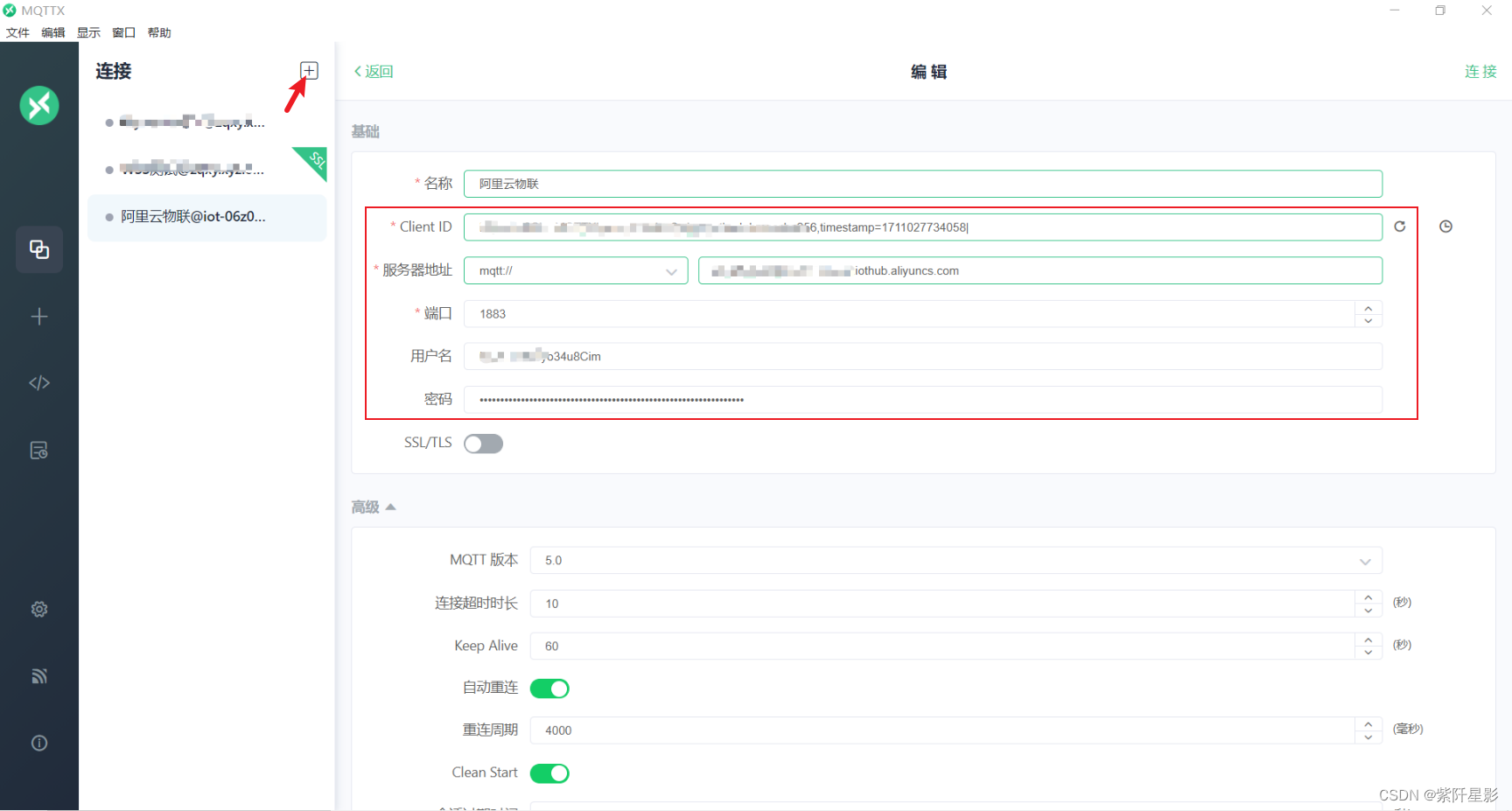Image resolution: width=1512 pixels, height=811 pixels.
Task: Open the Connections page icon
Action: [39, 249]
